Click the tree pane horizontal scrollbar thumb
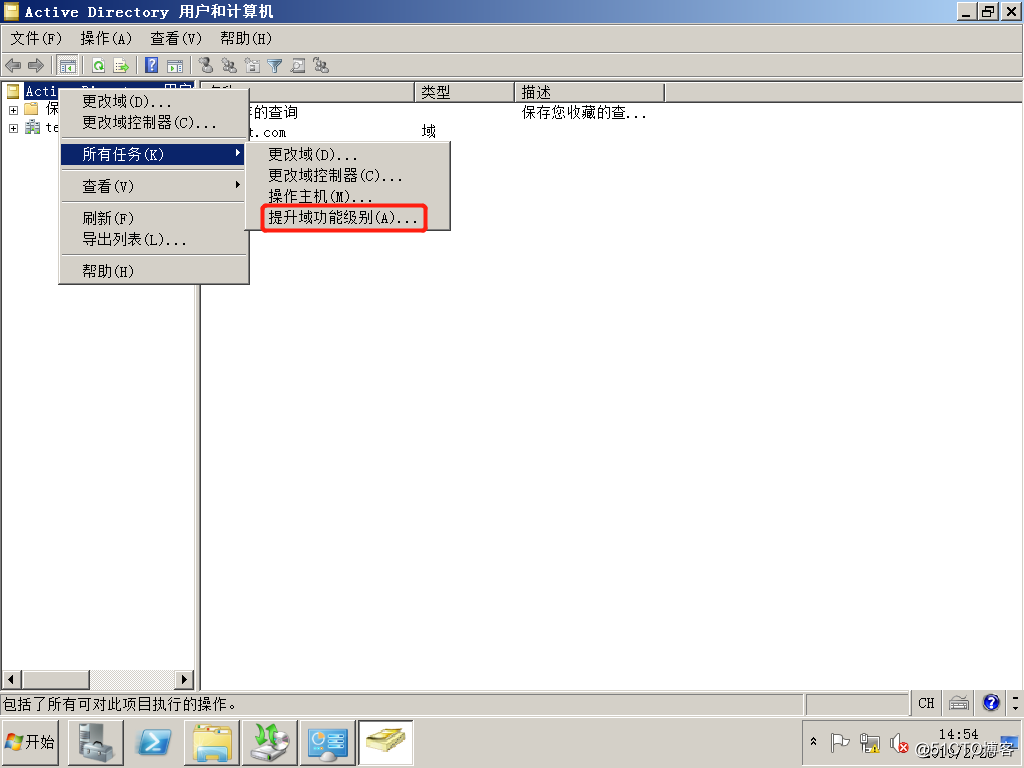1024x768 pixels. click(56, 679)
